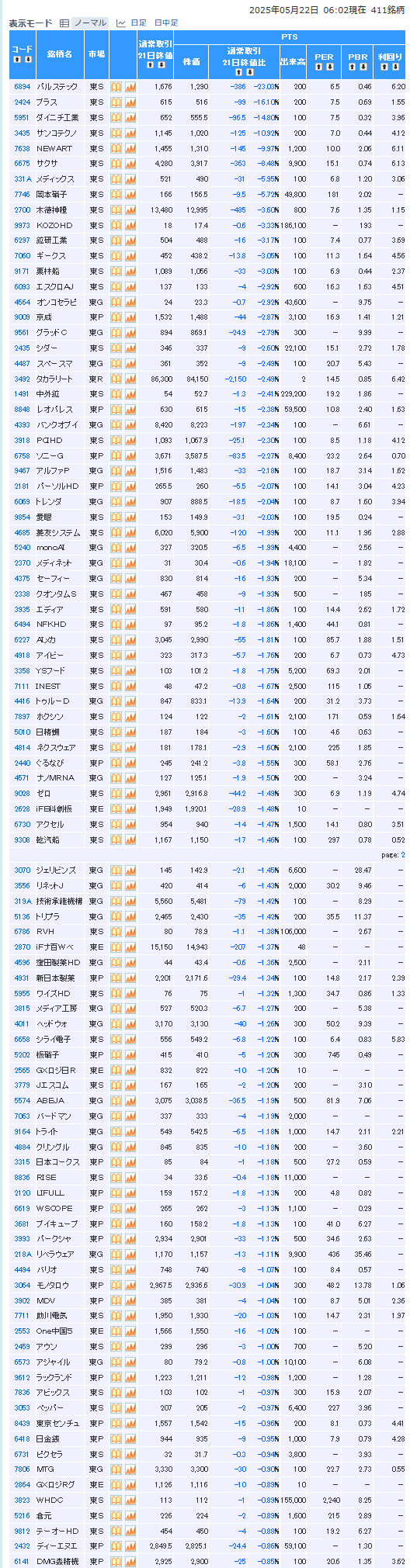Click 銘柄名 column header

60,54
